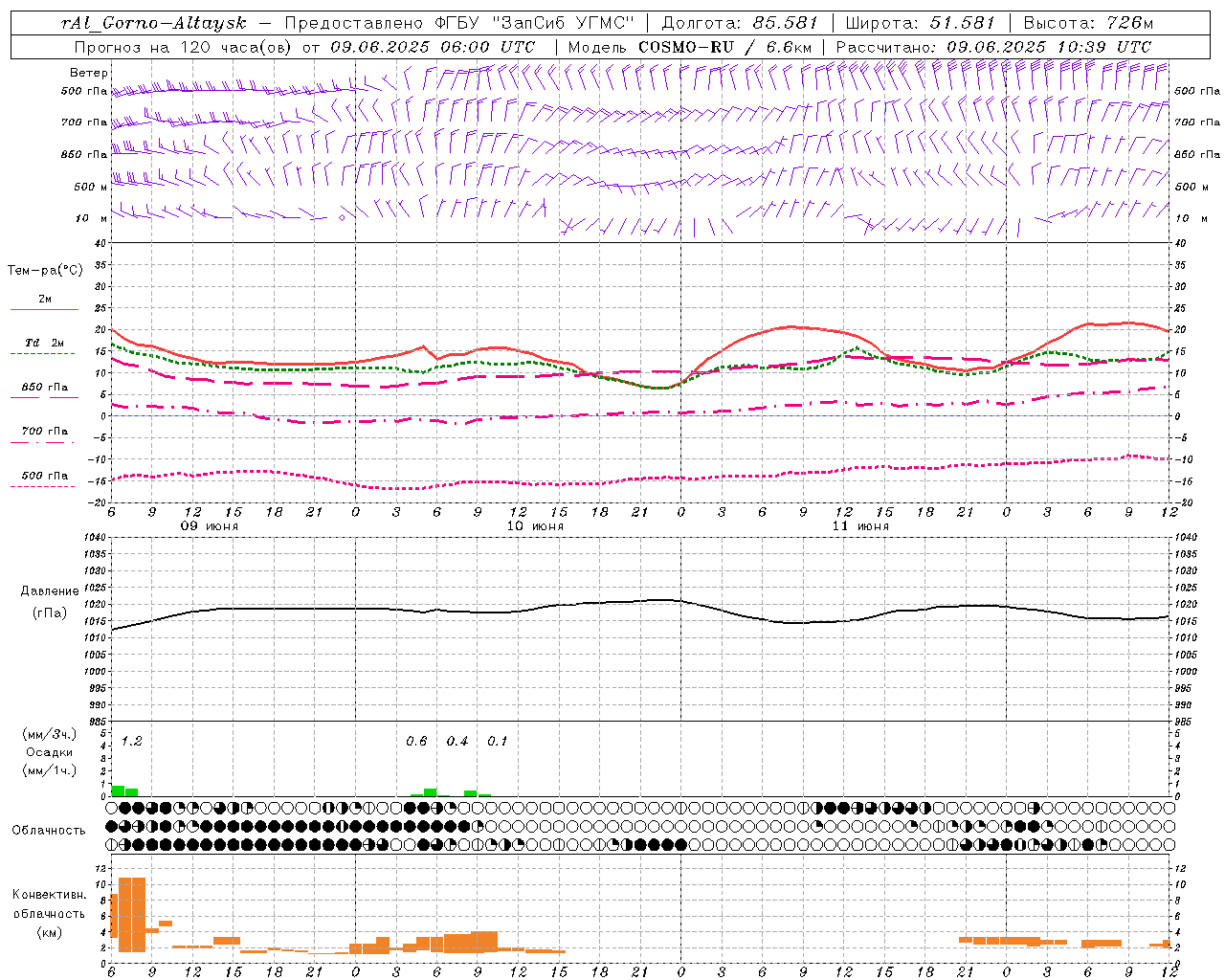
Task: Click the 'Прогноз на 120 часа(ов)' header text
Action: [x=184, y=47]
